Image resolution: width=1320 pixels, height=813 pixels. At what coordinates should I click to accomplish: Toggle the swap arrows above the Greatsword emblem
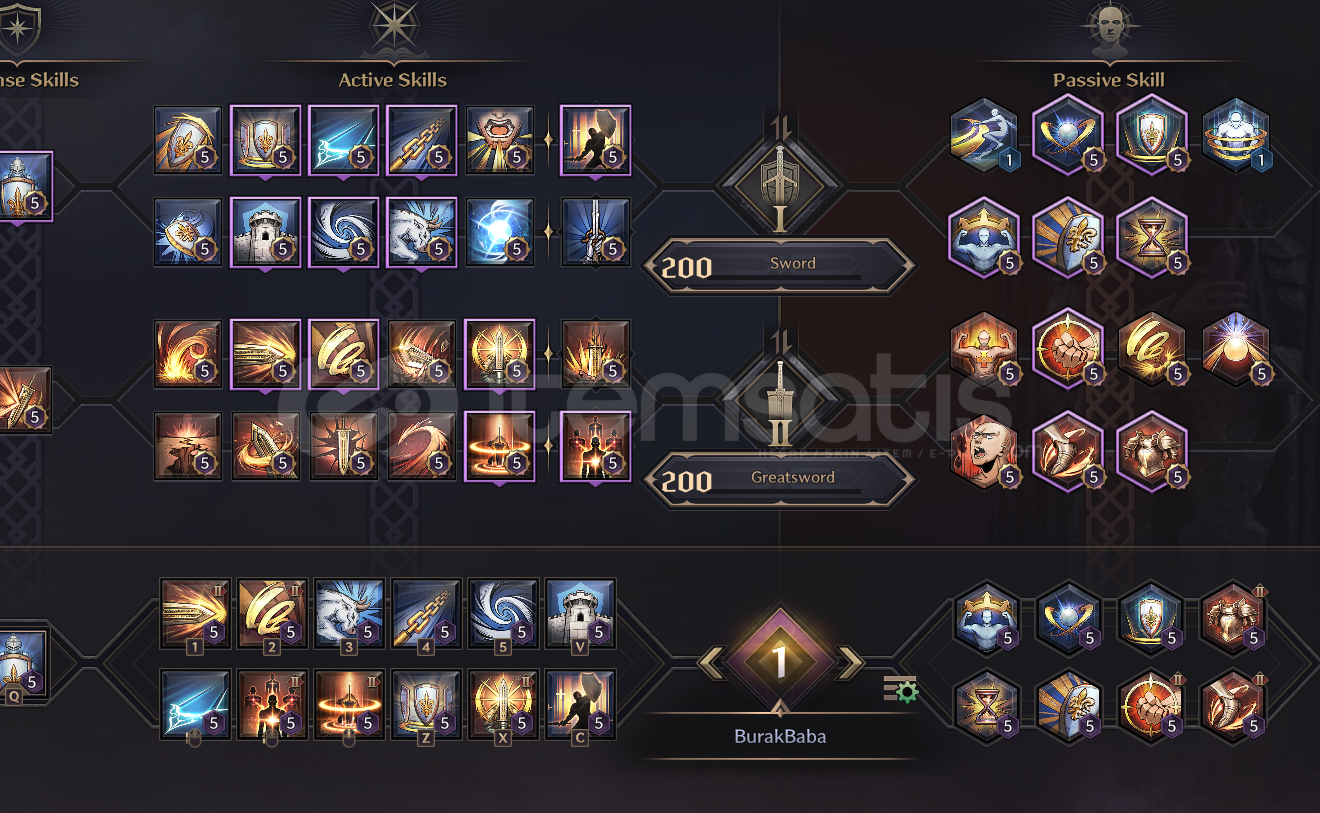(780, 342)
